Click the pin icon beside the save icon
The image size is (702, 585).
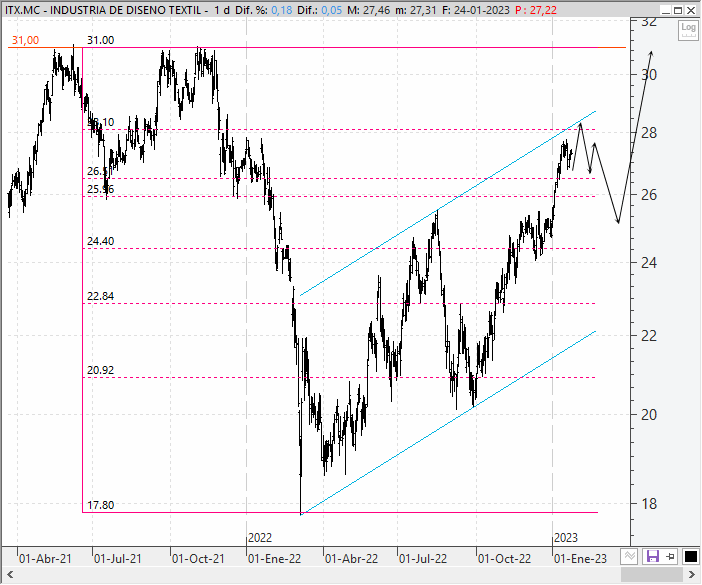click(x=670, y=556)
